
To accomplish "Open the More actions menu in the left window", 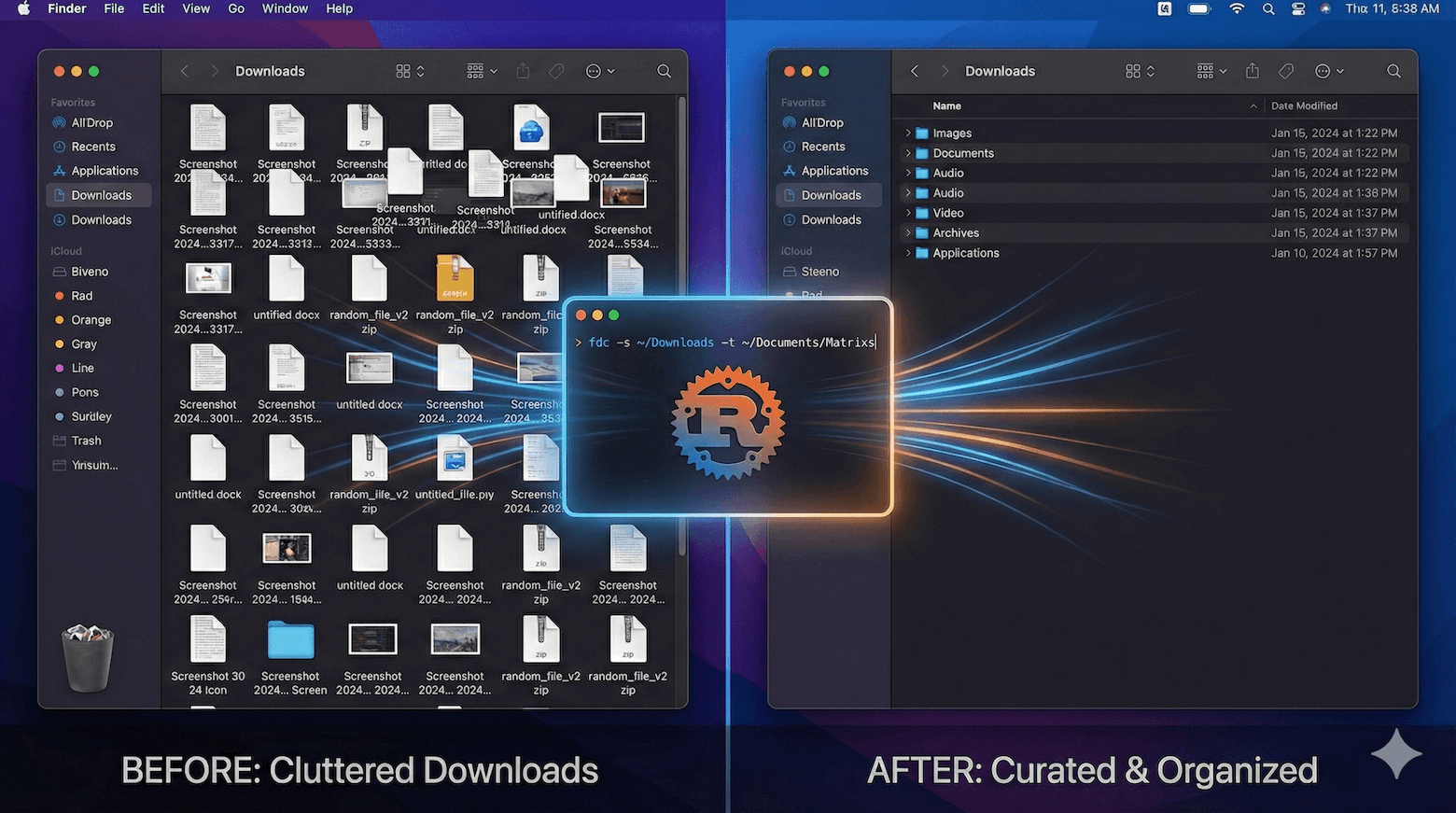I will [599, 71].
